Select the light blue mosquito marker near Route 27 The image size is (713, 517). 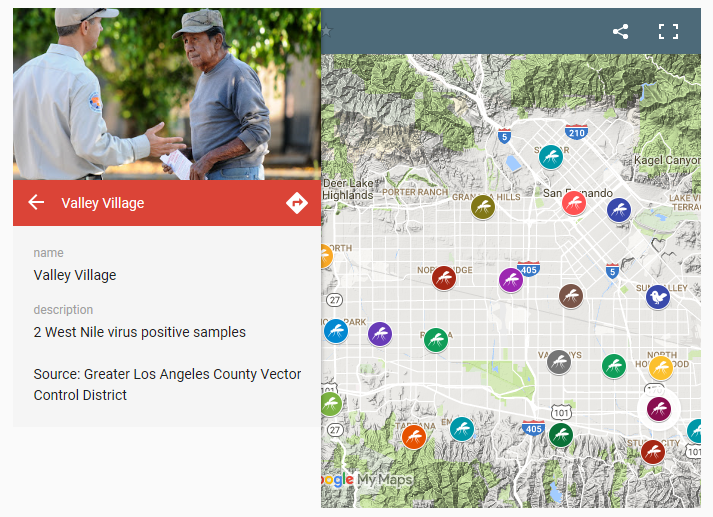(x=336, y=331)
